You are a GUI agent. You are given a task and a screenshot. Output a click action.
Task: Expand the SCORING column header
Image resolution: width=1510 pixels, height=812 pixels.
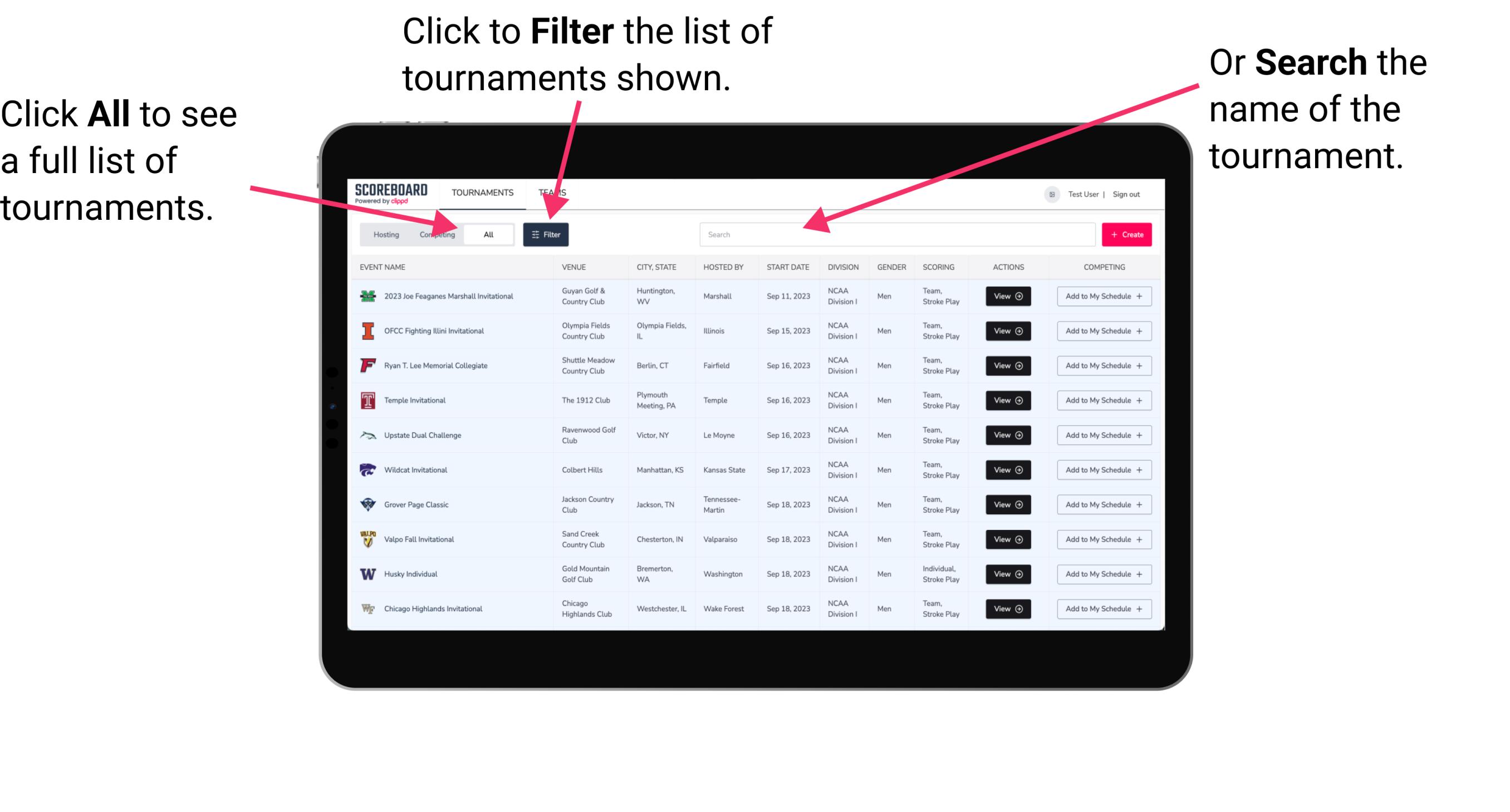[x=938, y=267]
